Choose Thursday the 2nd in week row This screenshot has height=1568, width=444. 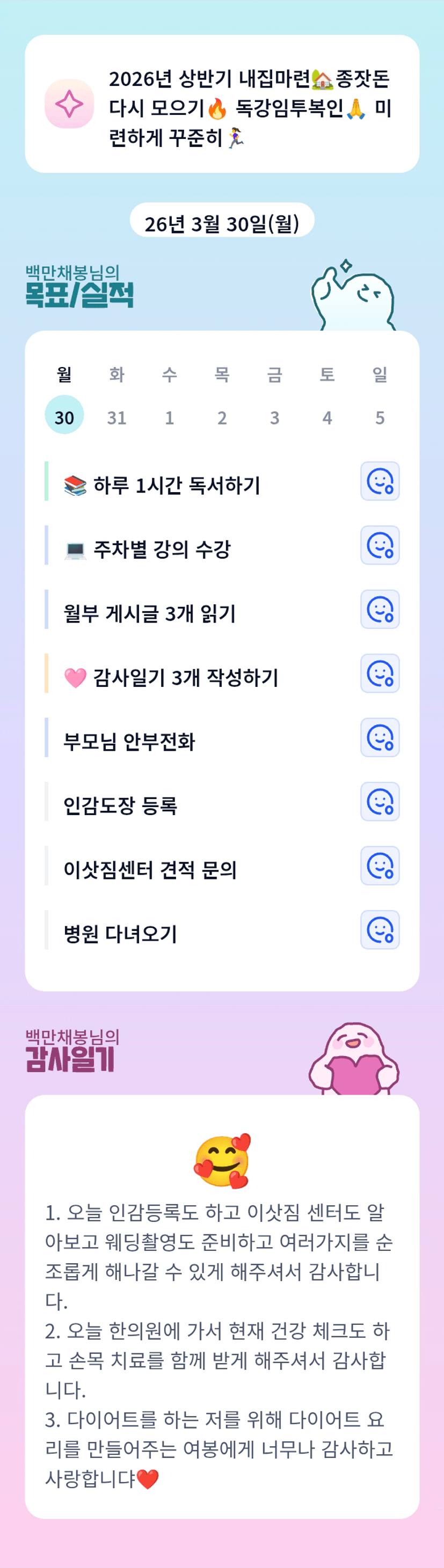point(222,417)
